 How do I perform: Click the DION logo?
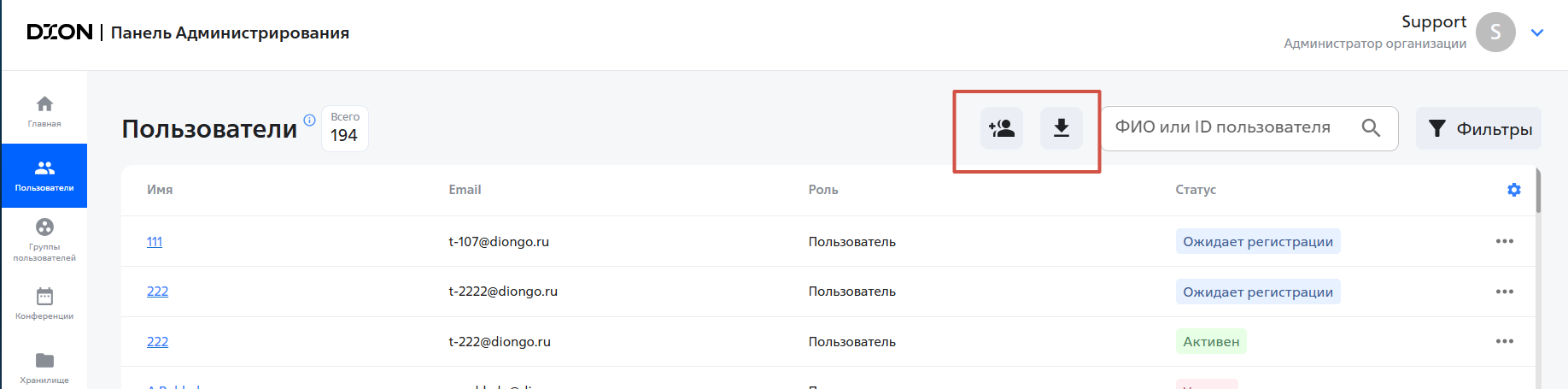pos(60,32)
